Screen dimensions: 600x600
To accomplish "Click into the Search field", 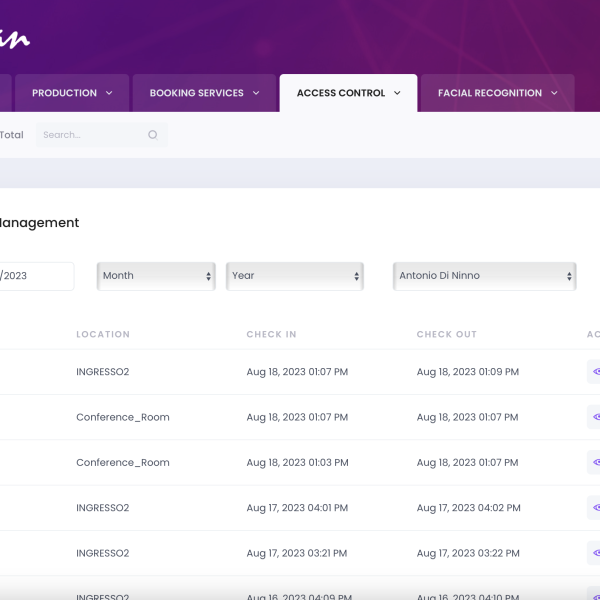I will tap(101, 135).
